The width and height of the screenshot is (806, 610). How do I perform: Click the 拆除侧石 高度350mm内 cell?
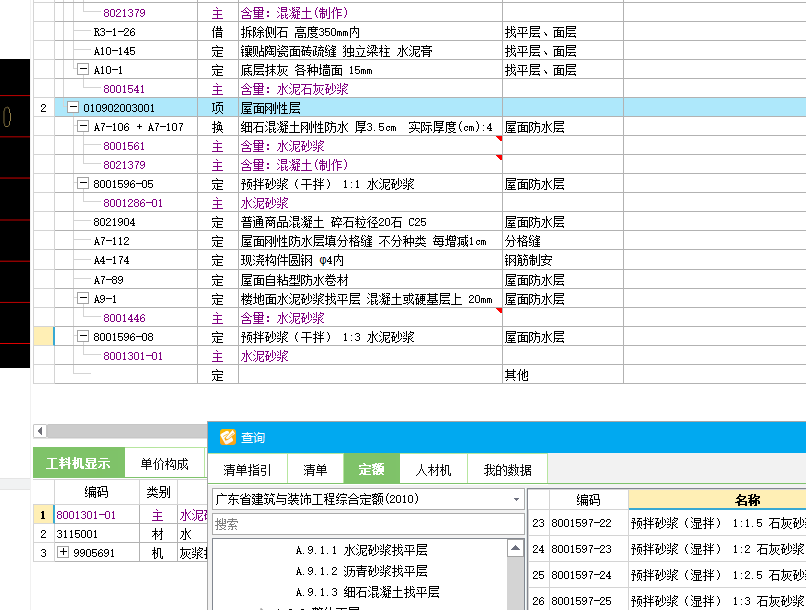(x=370, y=32)
